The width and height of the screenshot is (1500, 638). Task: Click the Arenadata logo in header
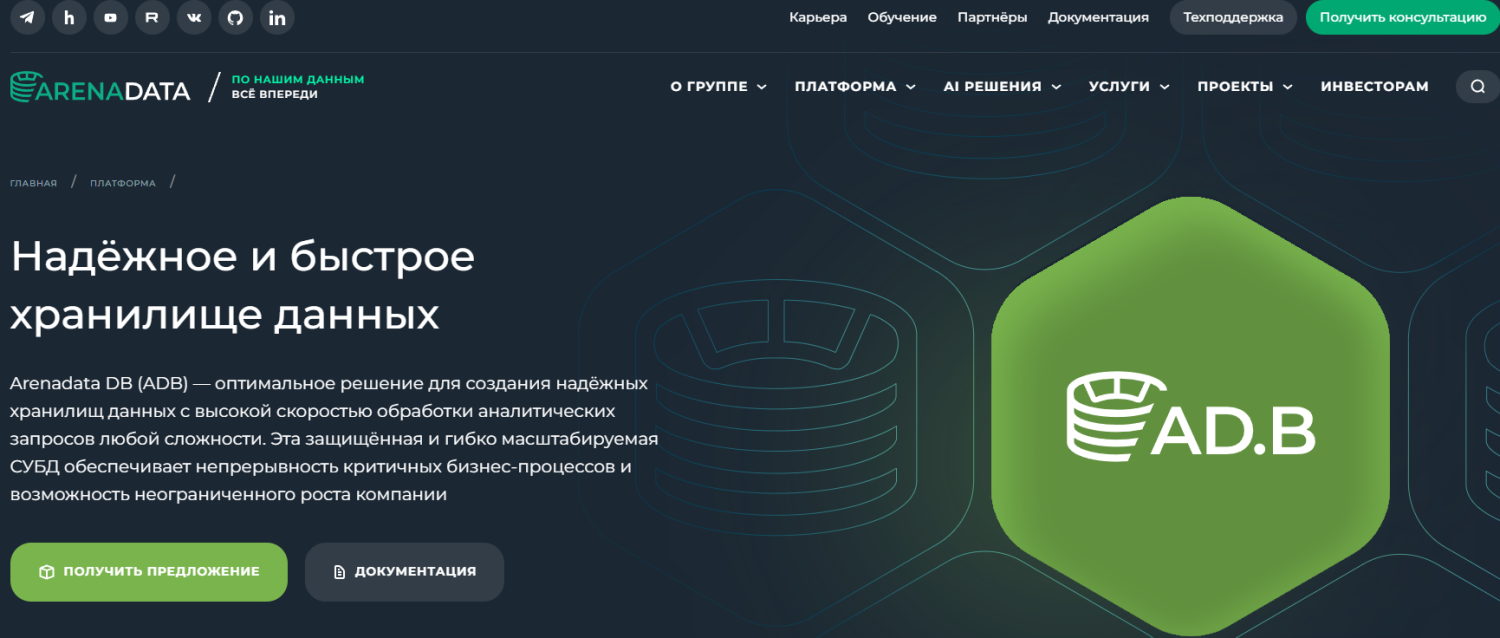(x=100, y=88)
